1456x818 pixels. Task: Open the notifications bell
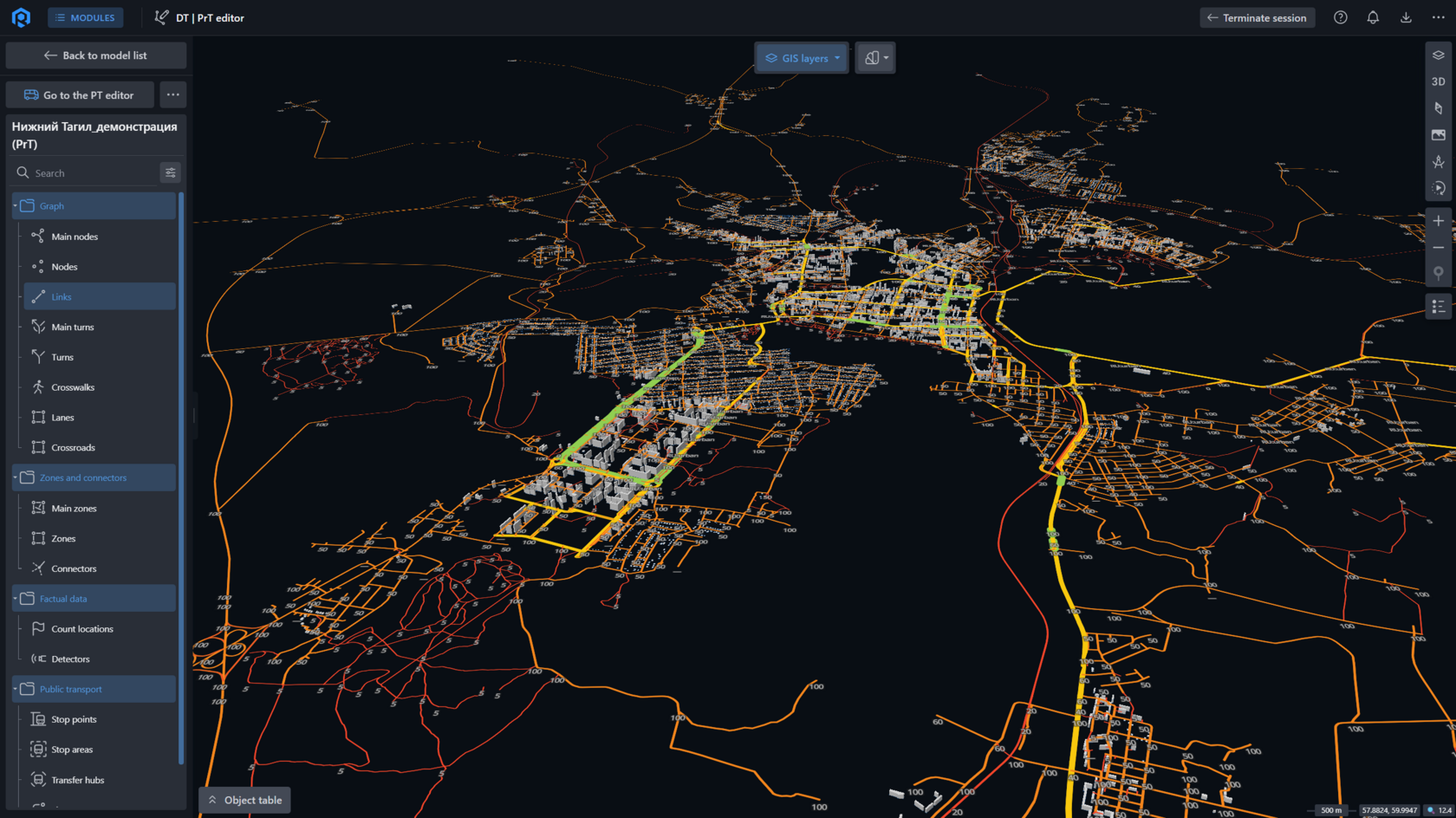click(1373, 17)
